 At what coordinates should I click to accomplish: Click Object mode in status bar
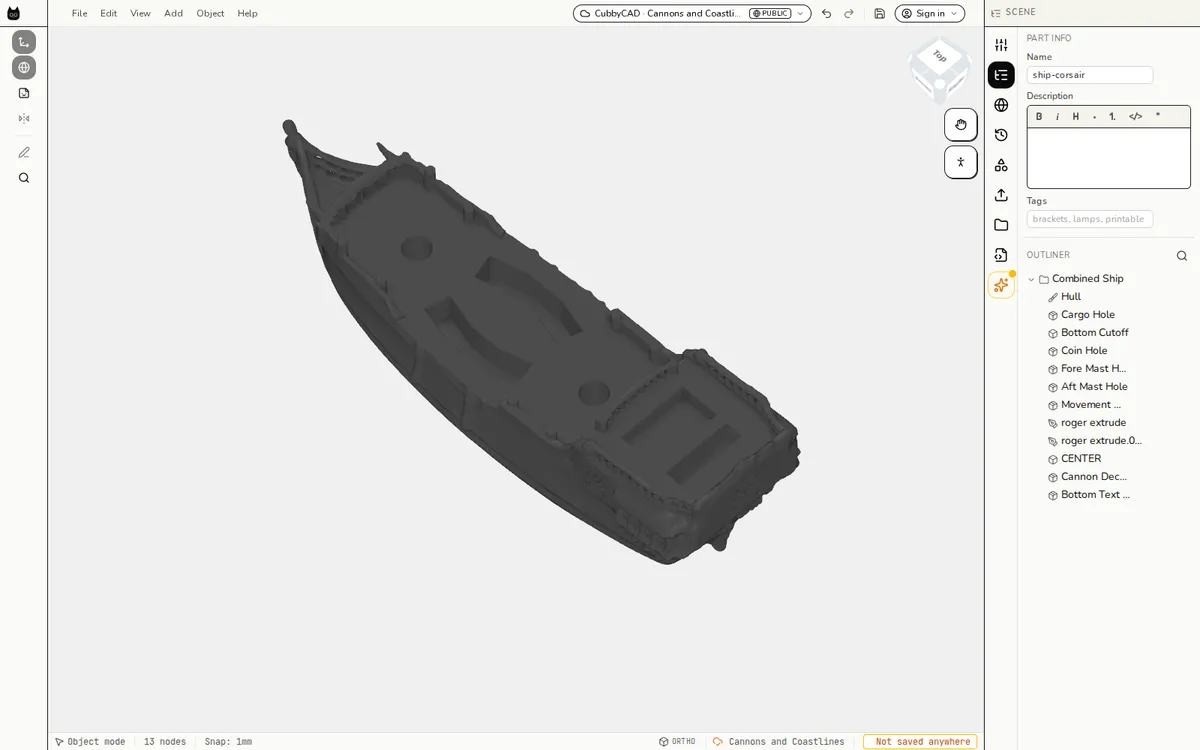90,742
